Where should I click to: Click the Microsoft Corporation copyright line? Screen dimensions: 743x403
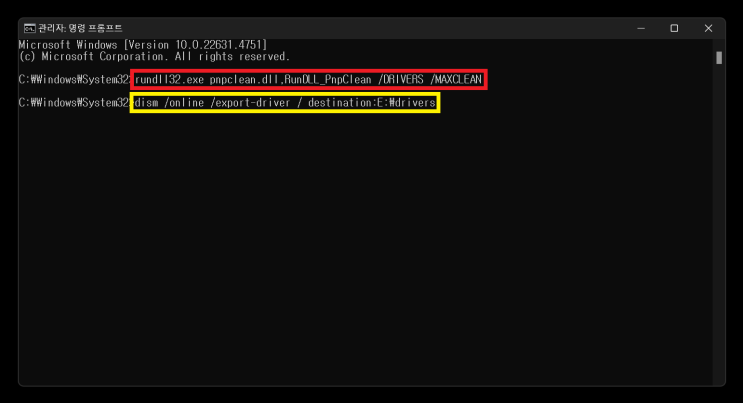[154, 56]
